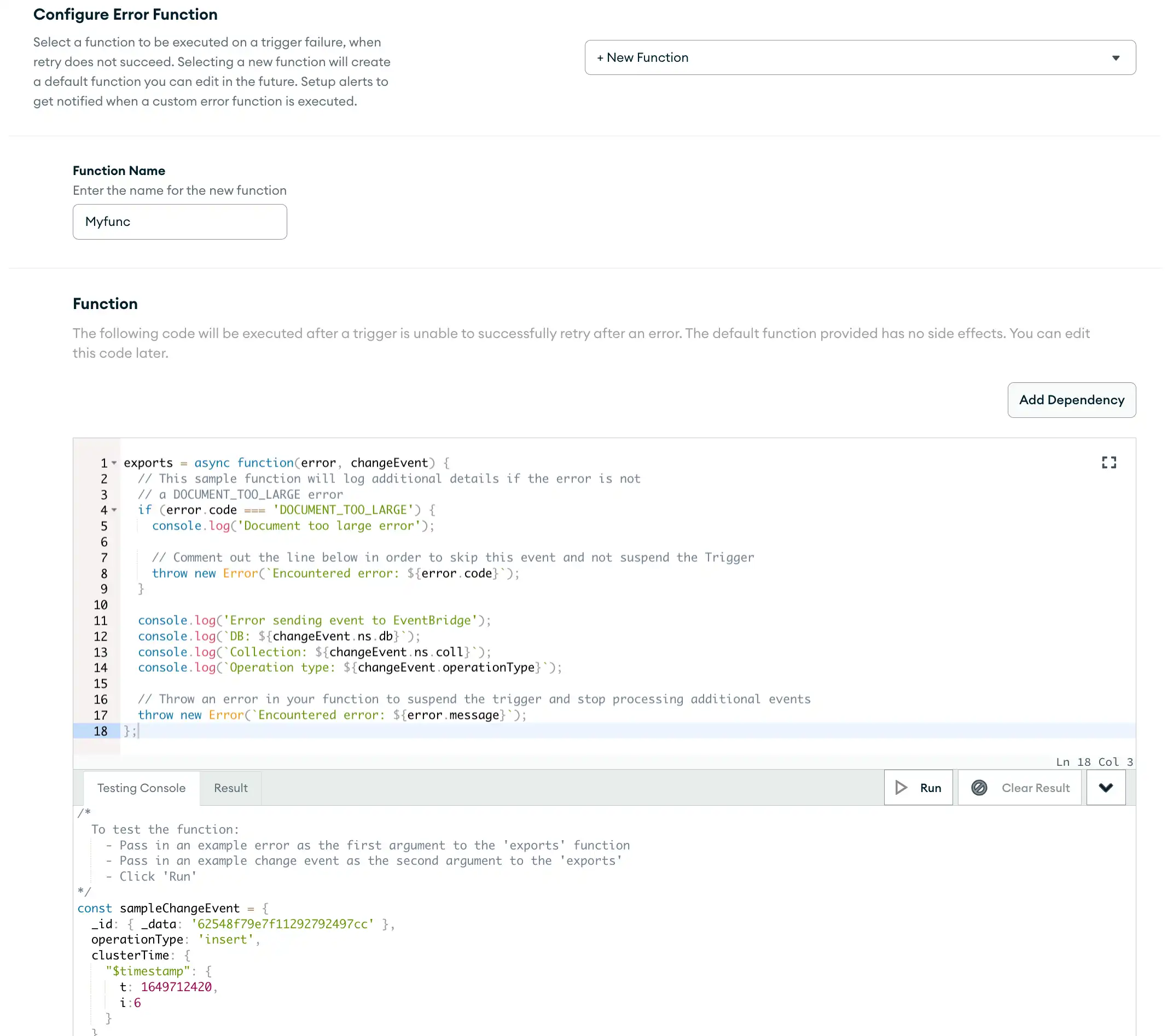The image size is (1173, 1036).
Task: Select the + New Function dropdown
Action: tap(859, 57)
